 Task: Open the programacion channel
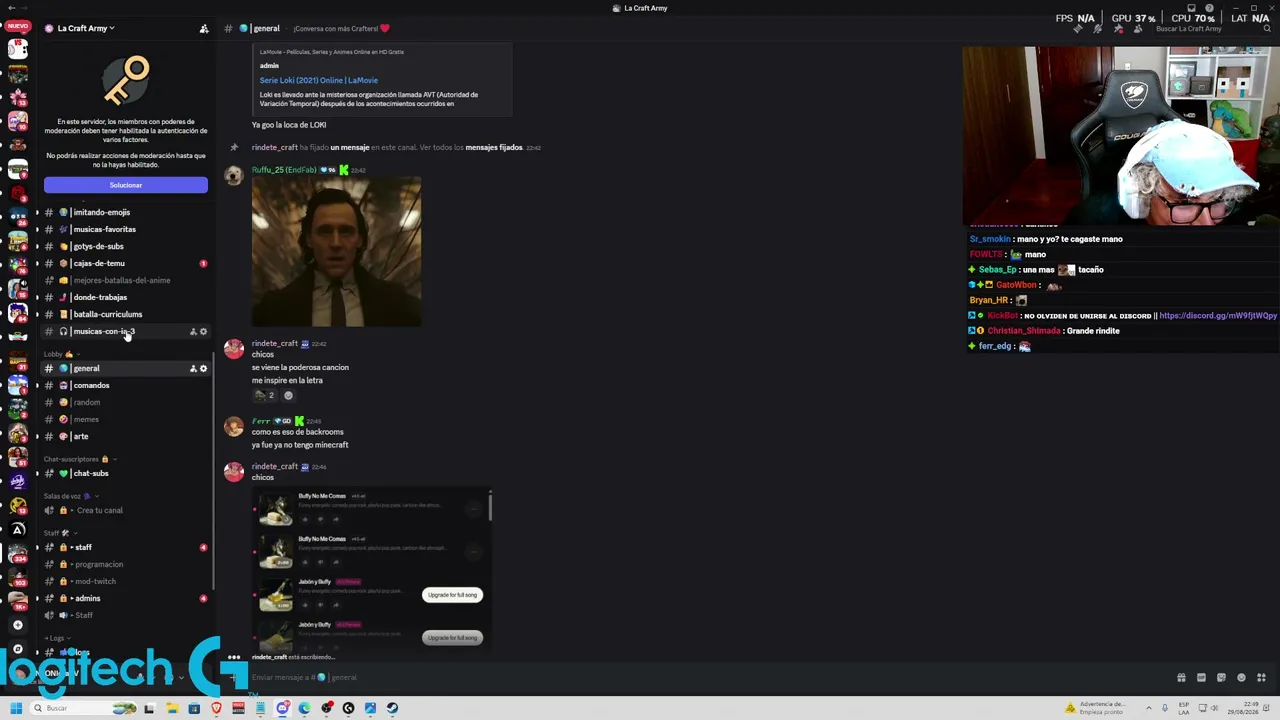tap(125, 565)
